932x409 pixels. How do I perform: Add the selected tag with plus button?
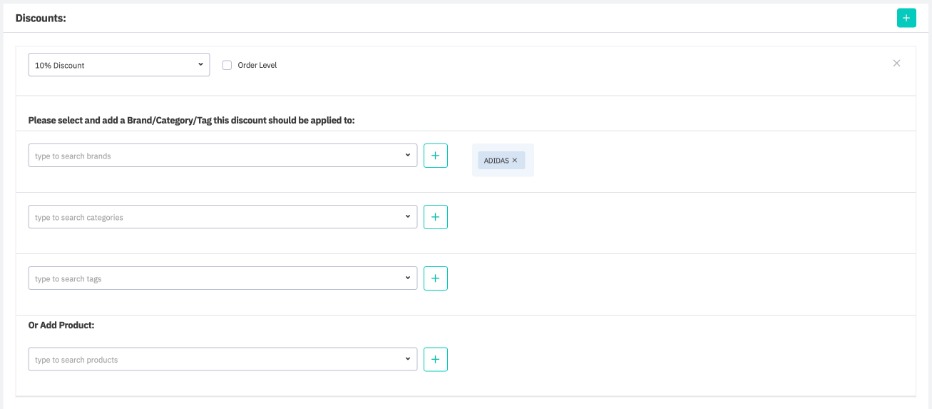(x=435, y=278)
